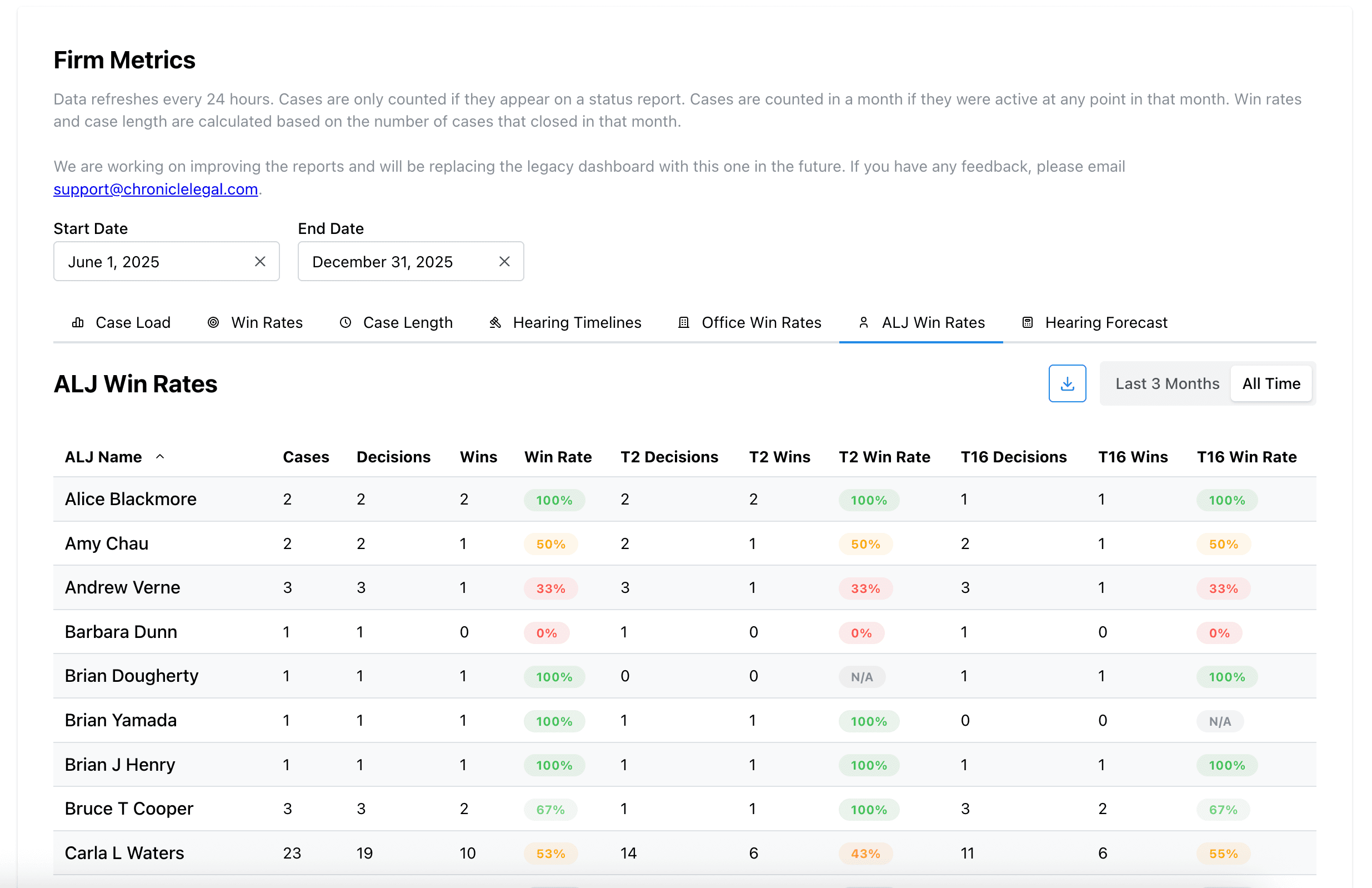
Task: Select the Office Win Rates building icon
Action: coord(683,322)
